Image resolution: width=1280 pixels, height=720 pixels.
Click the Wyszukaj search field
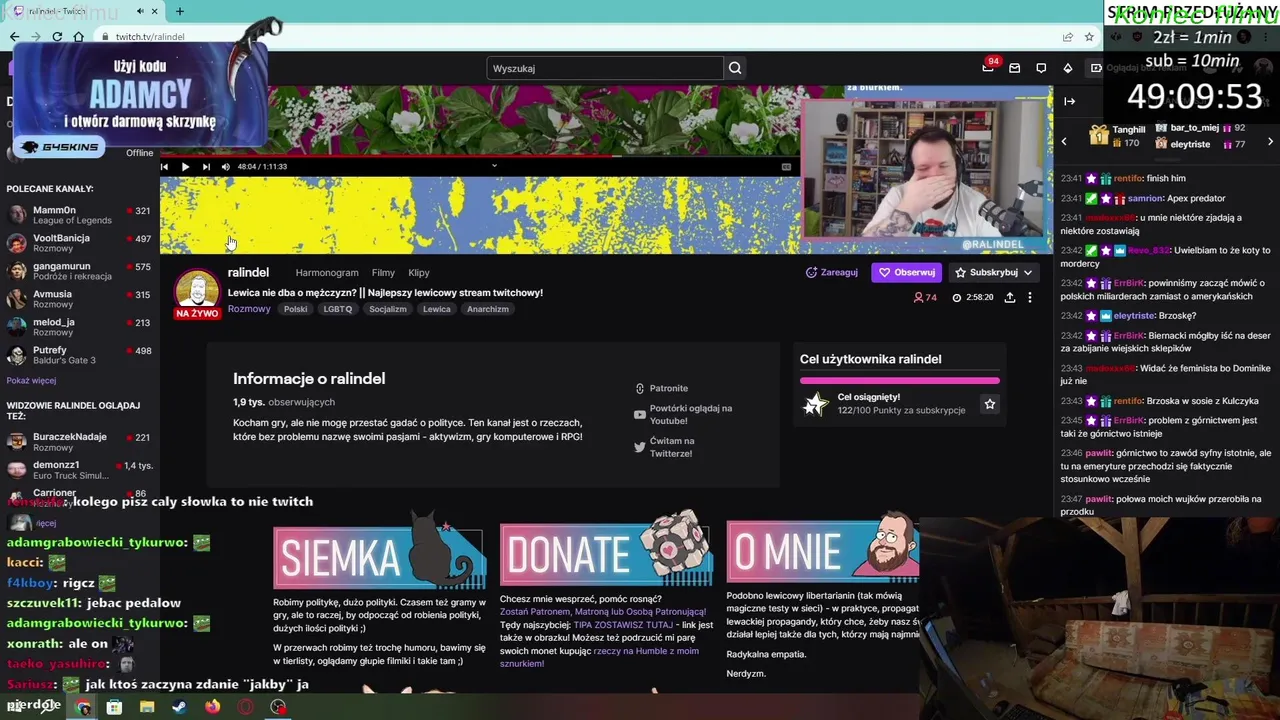tap(604, 68)
